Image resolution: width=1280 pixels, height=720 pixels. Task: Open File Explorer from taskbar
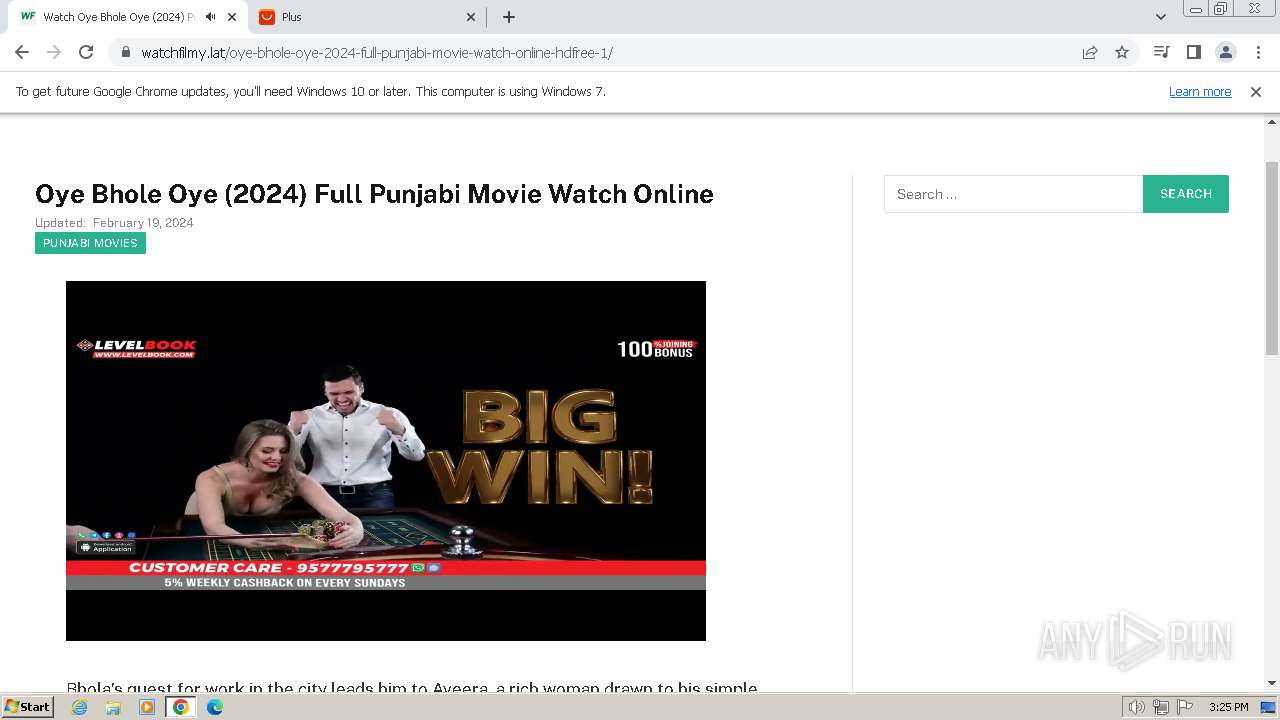tap(113, 707)
